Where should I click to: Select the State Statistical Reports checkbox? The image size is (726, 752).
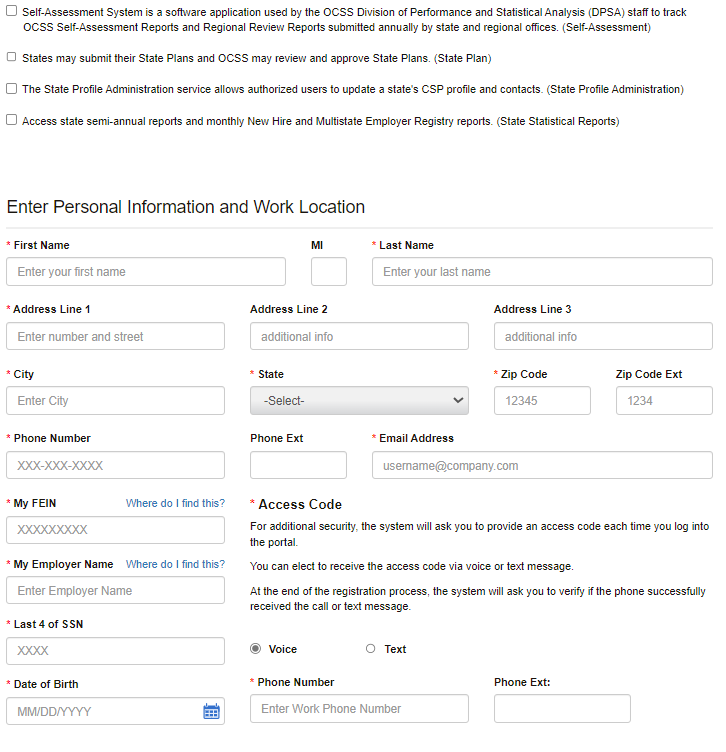[12, 120]
